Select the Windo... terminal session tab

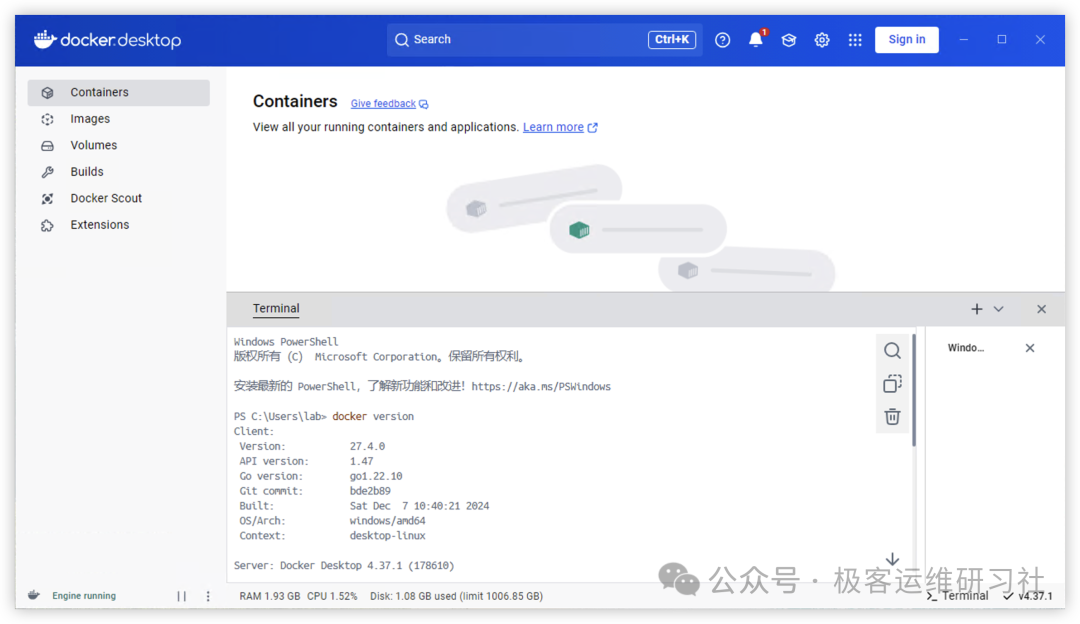966,348
